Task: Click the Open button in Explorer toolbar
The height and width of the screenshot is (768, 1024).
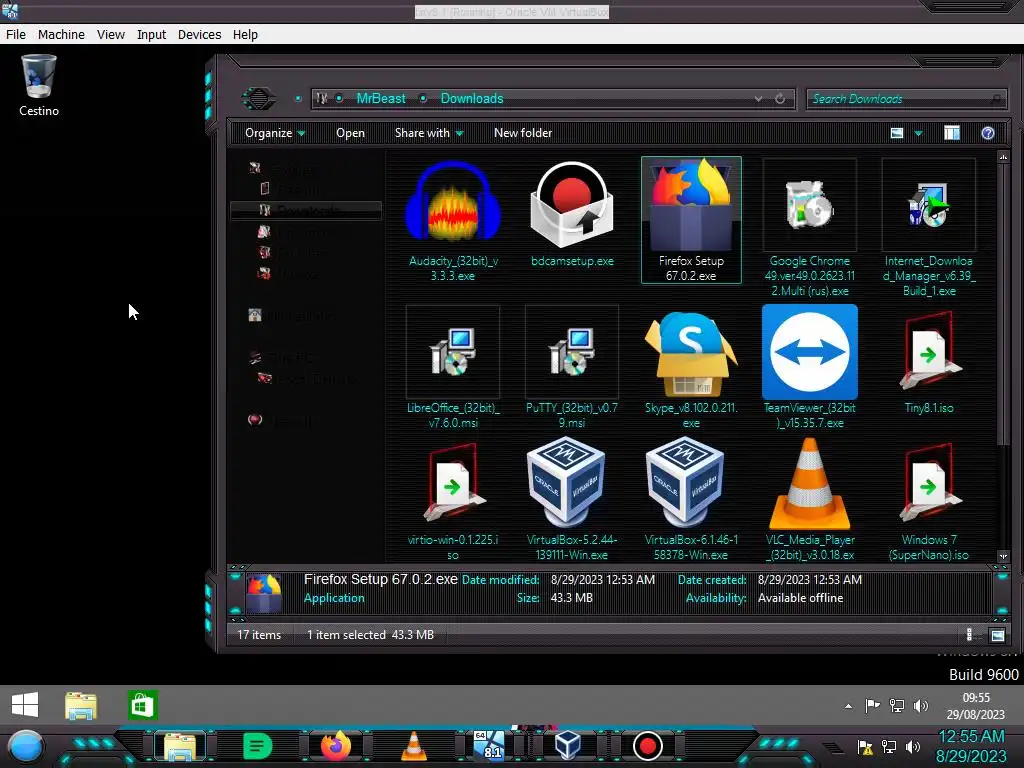Action: (x=350, y=133)
